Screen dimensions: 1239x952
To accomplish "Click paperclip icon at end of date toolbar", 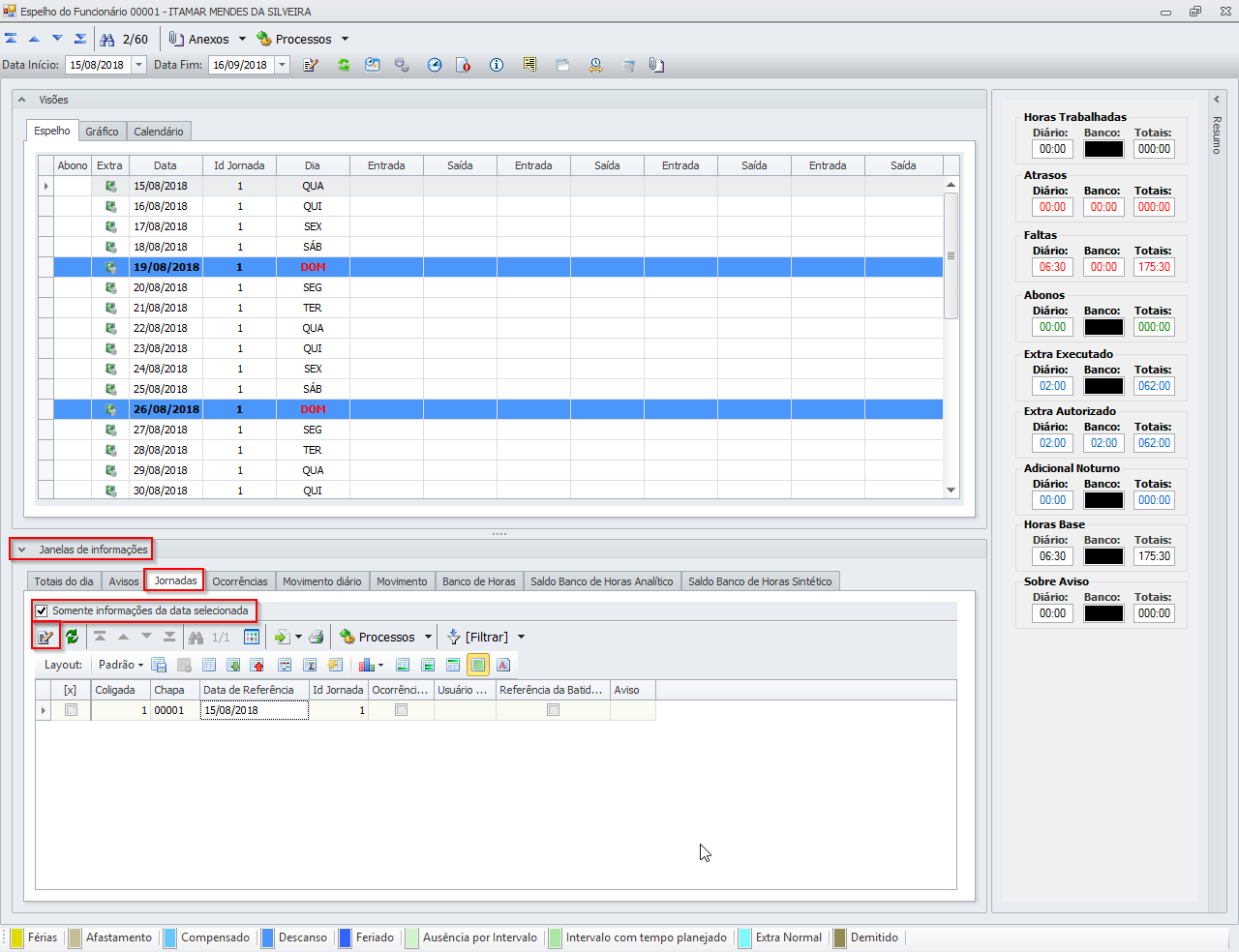I will click(656, 65).
